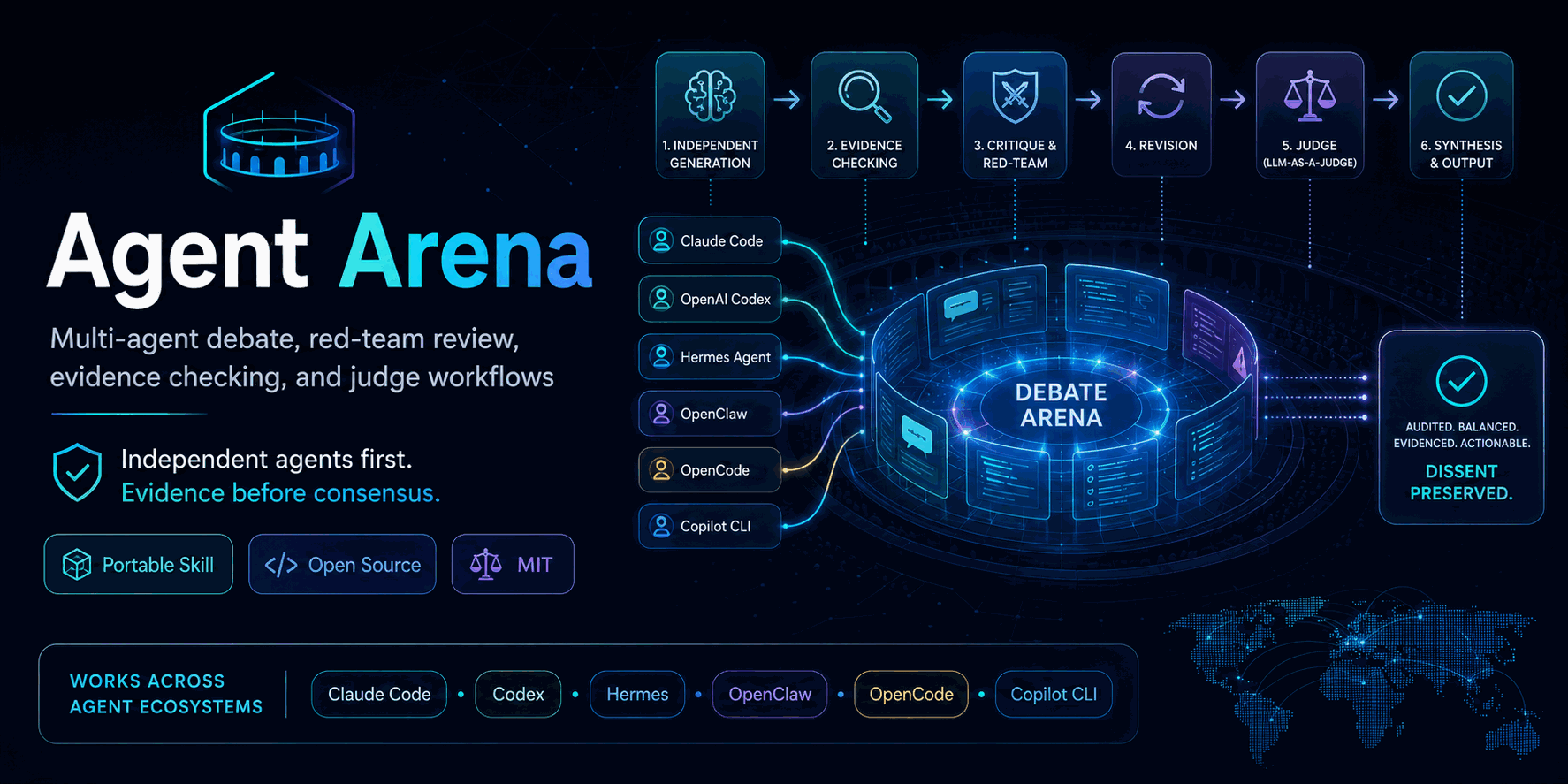
Task: Click 'WORKS ACROSS AGENT ECOSYSTEMS' label
Action: [166, 694]
